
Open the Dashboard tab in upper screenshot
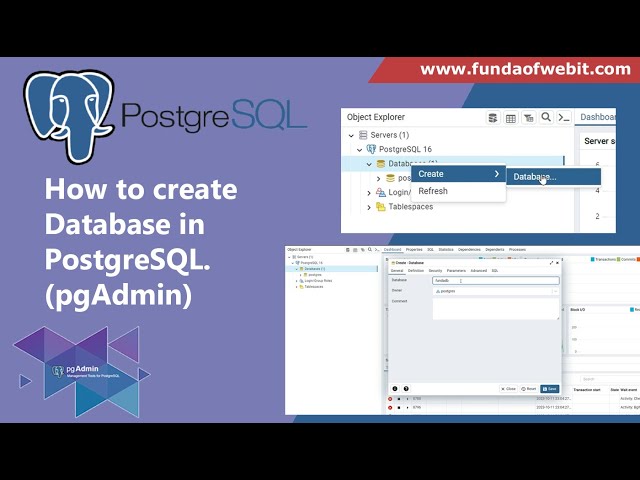coord(597,117)
